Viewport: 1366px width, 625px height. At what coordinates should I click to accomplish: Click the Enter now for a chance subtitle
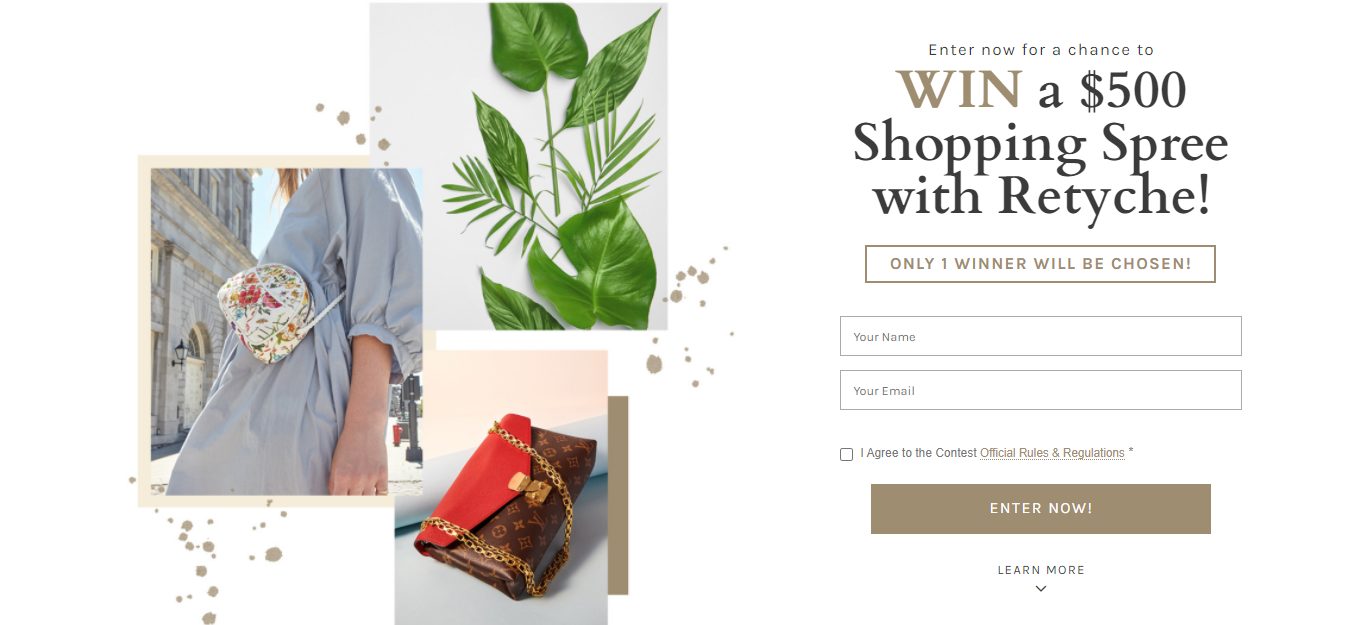[x=1041, y=50]
